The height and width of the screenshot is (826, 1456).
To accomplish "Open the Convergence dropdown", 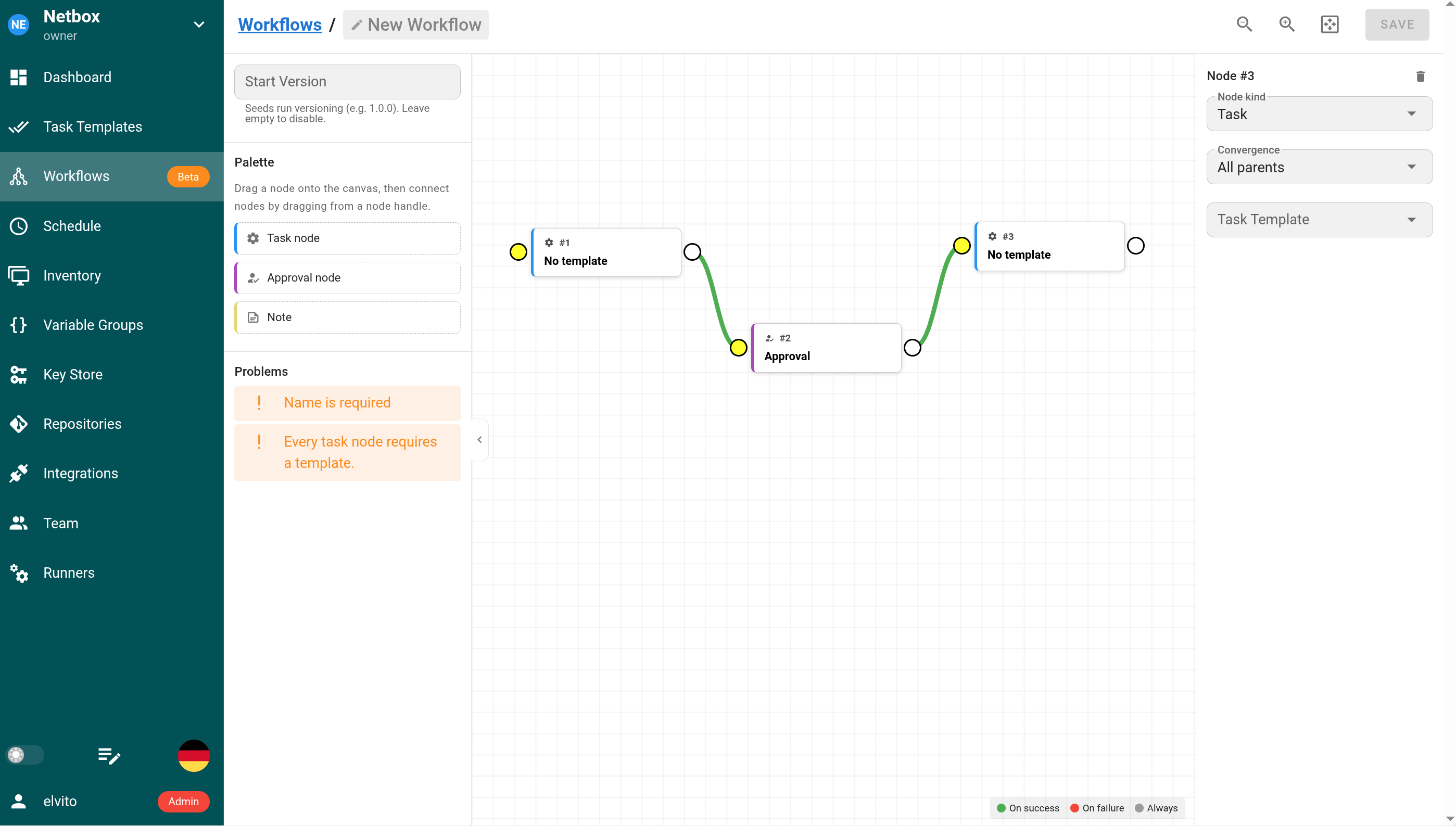I will click(1319, 167).
